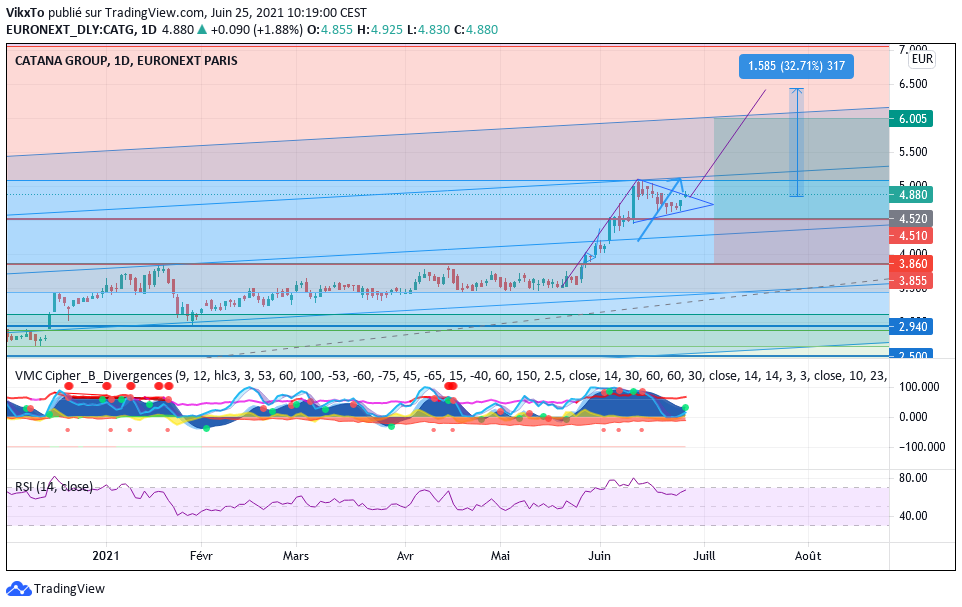Image resolution: width=962 pixels, height=607 pixels.
Task: Select the RSI (14, close) indicator label
Action: (54, 487)
